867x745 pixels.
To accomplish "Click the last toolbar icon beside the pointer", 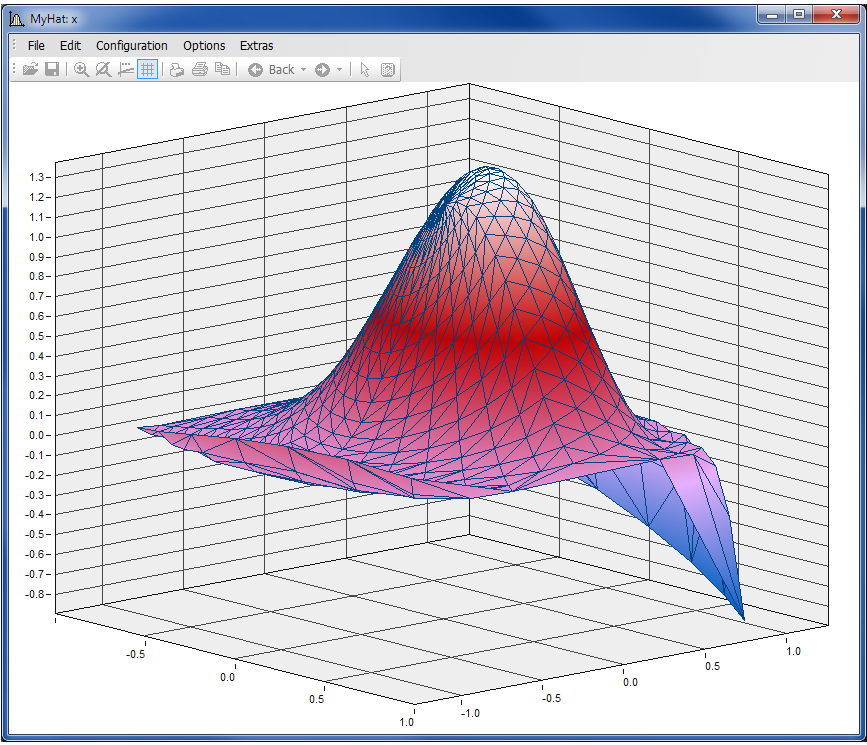I will coord(388,70).
